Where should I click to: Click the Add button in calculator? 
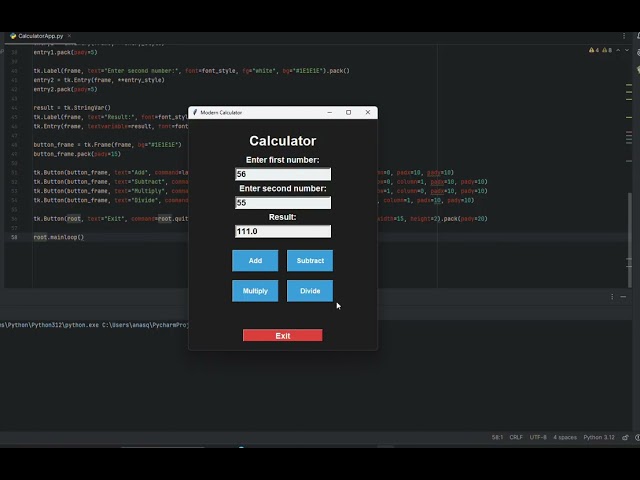pyautogui.click(x=255, y=260)
